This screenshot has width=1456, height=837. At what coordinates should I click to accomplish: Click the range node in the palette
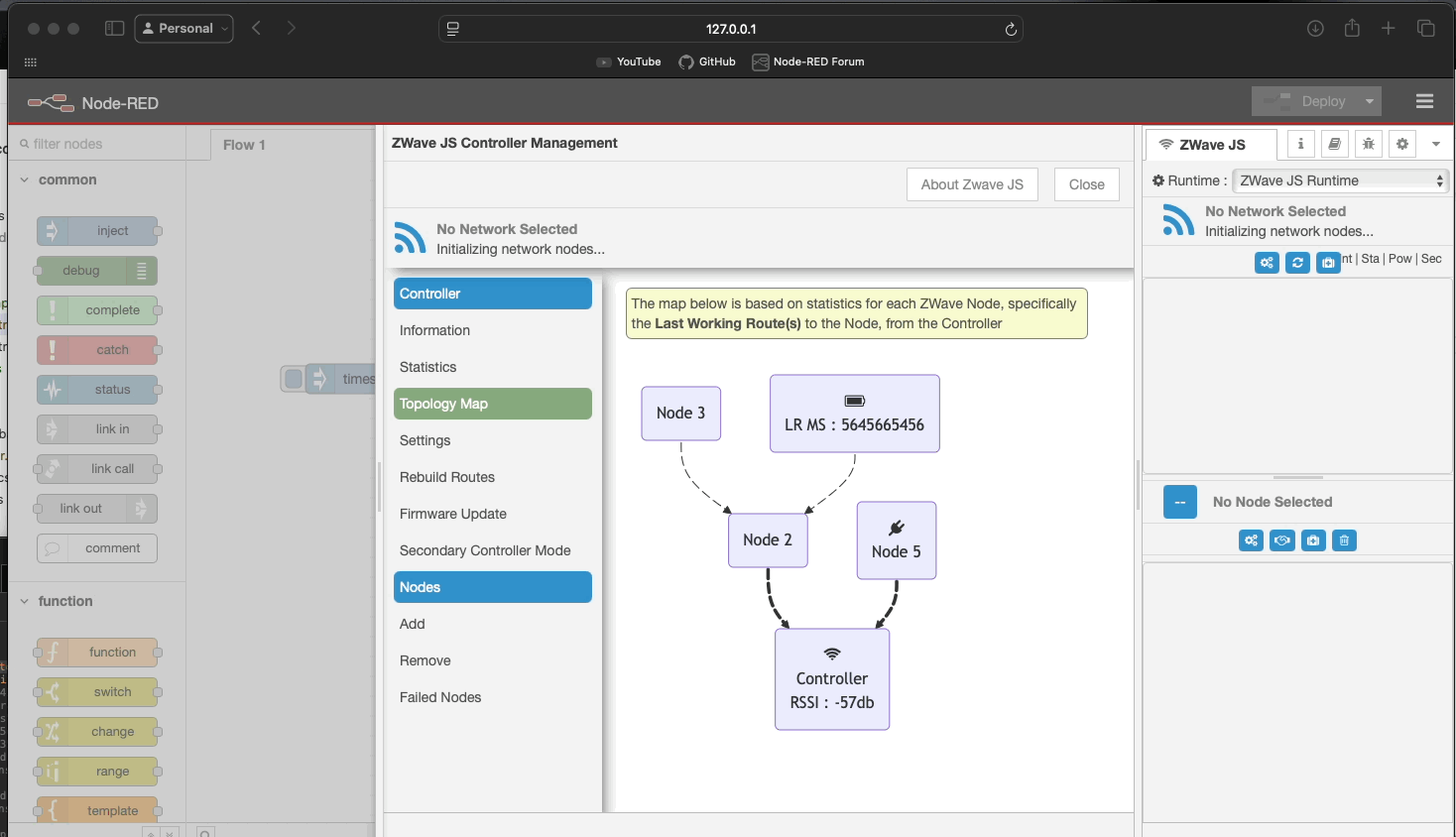pyautogui.click(x=97, y=772)
